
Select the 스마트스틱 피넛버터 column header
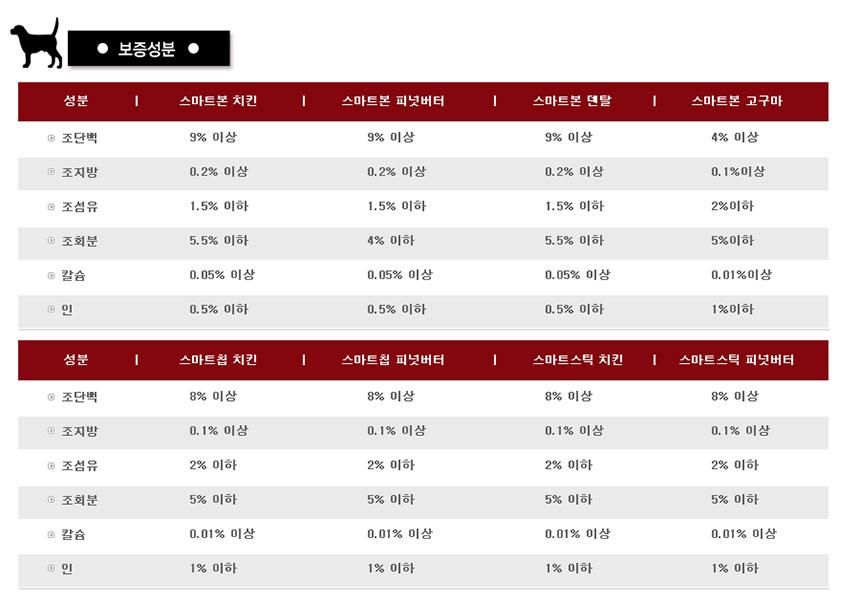tap(736, 359)
